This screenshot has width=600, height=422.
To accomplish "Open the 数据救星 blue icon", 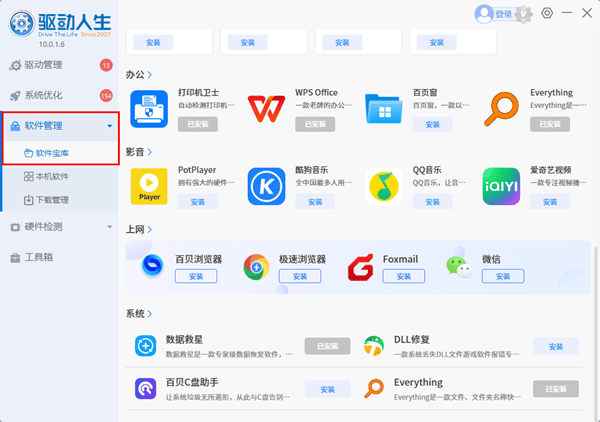I will click(145, 346).
